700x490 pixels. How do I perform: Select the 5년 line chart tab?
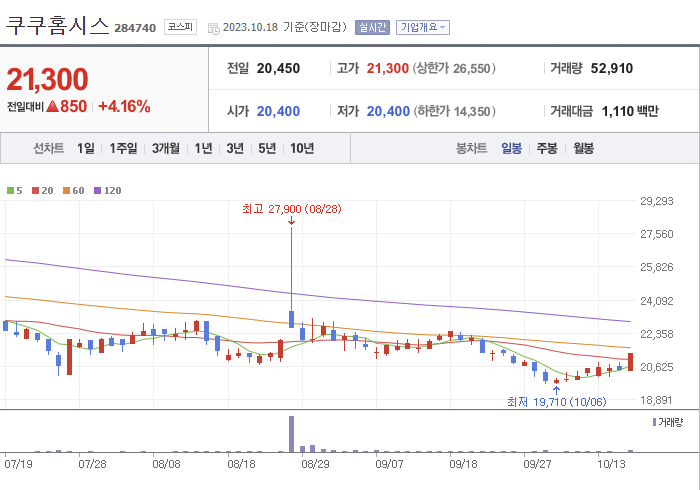tap(267, 148)
